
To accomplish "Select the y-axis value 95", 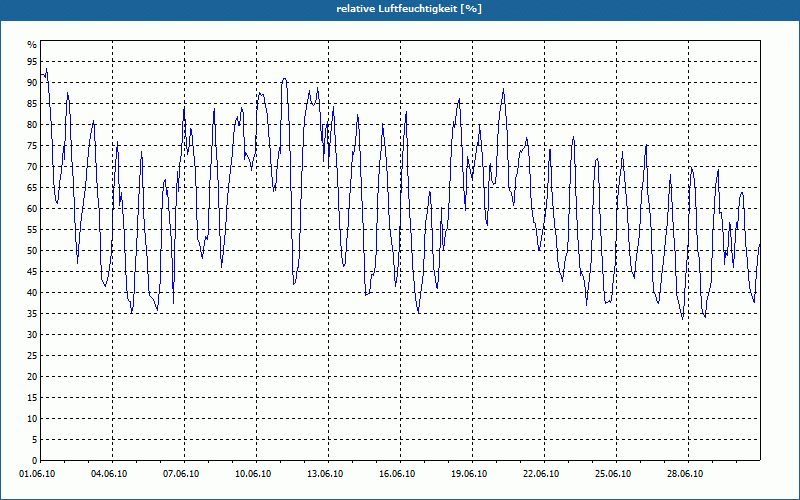I will click(x=32, y=62).
